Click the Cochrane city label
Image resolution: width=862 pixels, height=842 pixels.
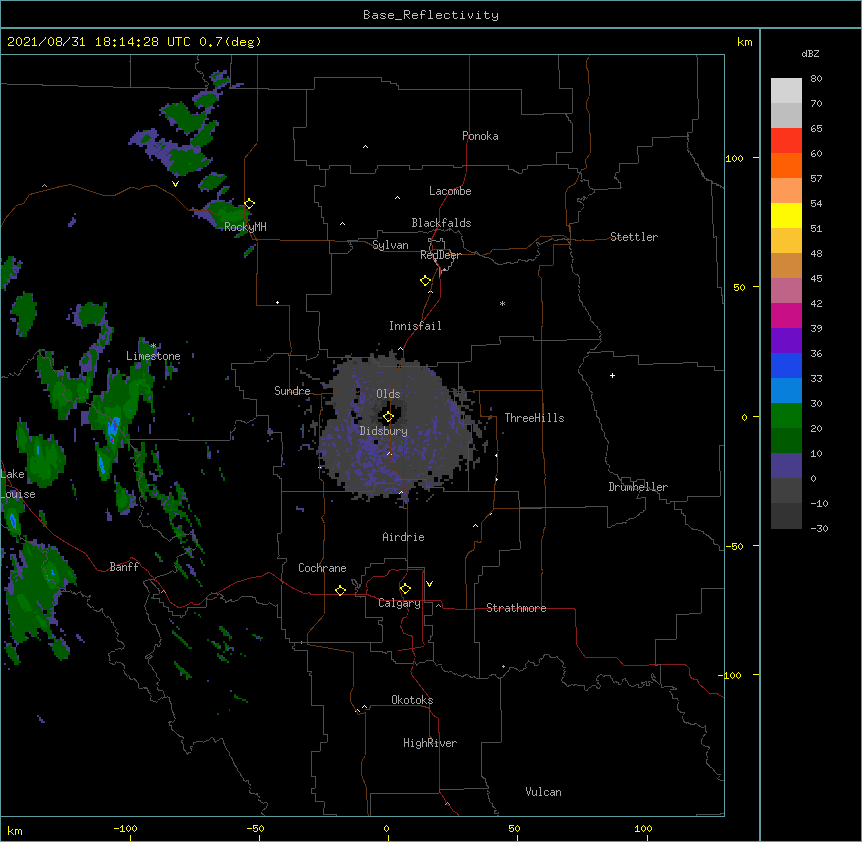click(x=322, y=568)
